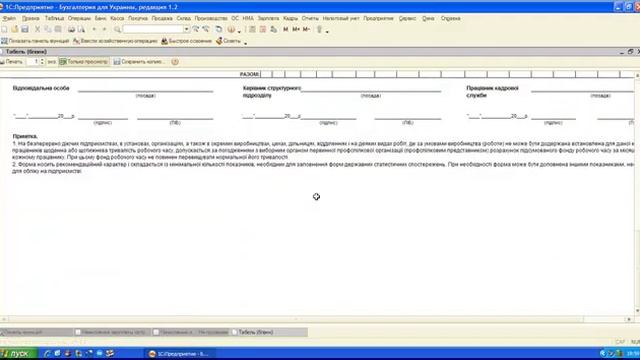Open the Банк menu
The width and height of the screenshot is (640, 360).
[x=100, y=18]
